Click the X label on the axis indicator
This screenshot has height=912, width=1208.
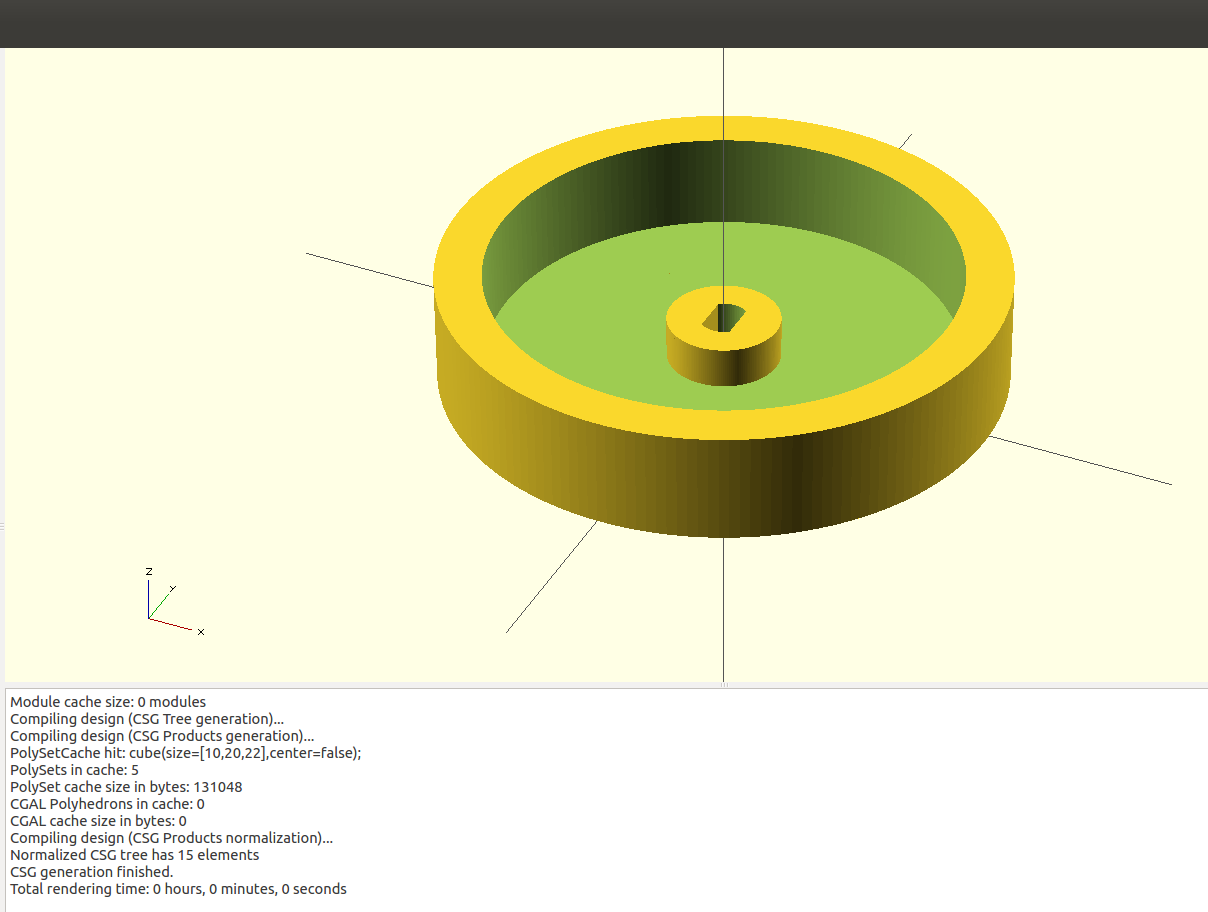[x=201, y=632]
